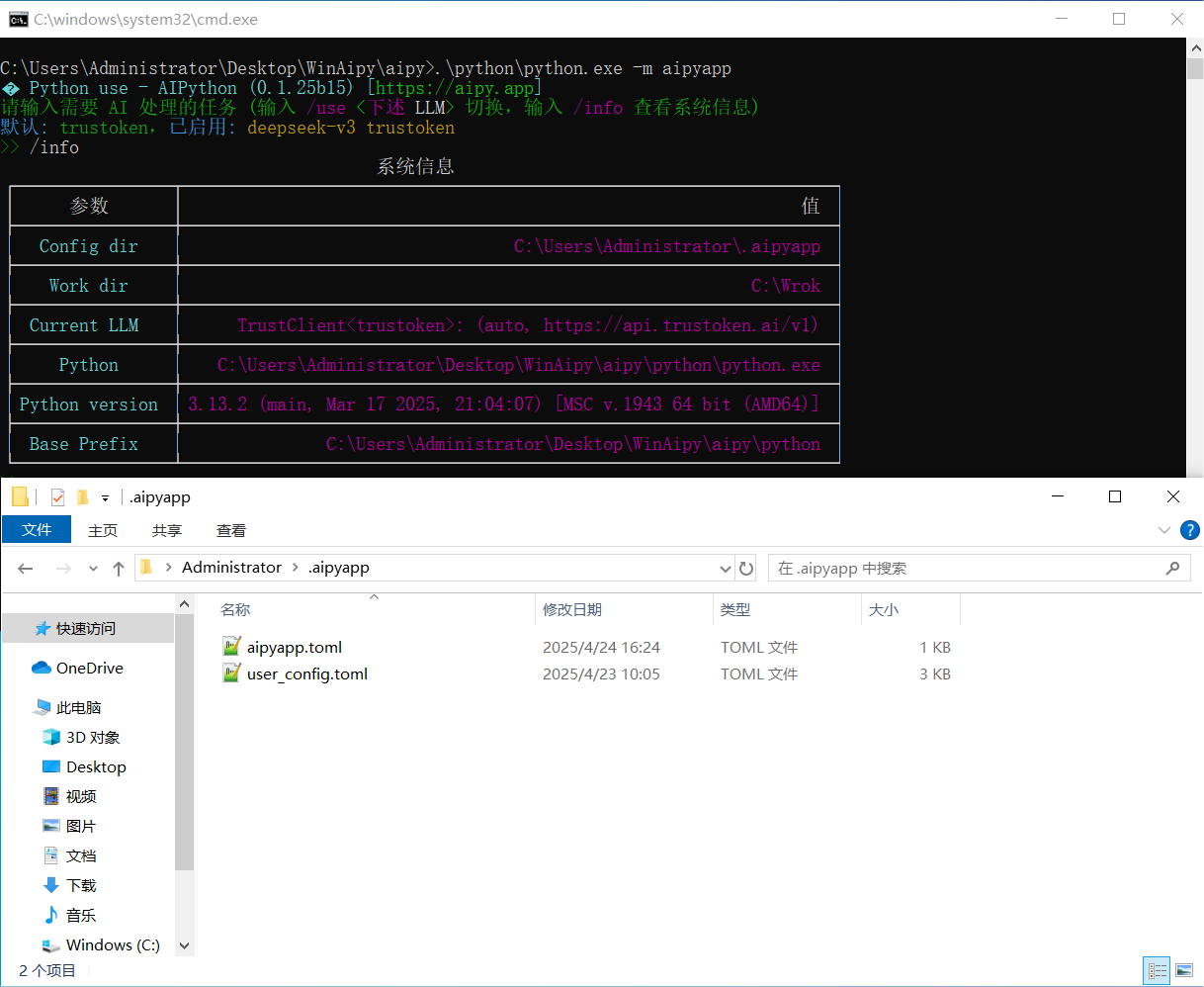
Task: Click cmd window scrollbar up arrow
Action: (1195, 47)
